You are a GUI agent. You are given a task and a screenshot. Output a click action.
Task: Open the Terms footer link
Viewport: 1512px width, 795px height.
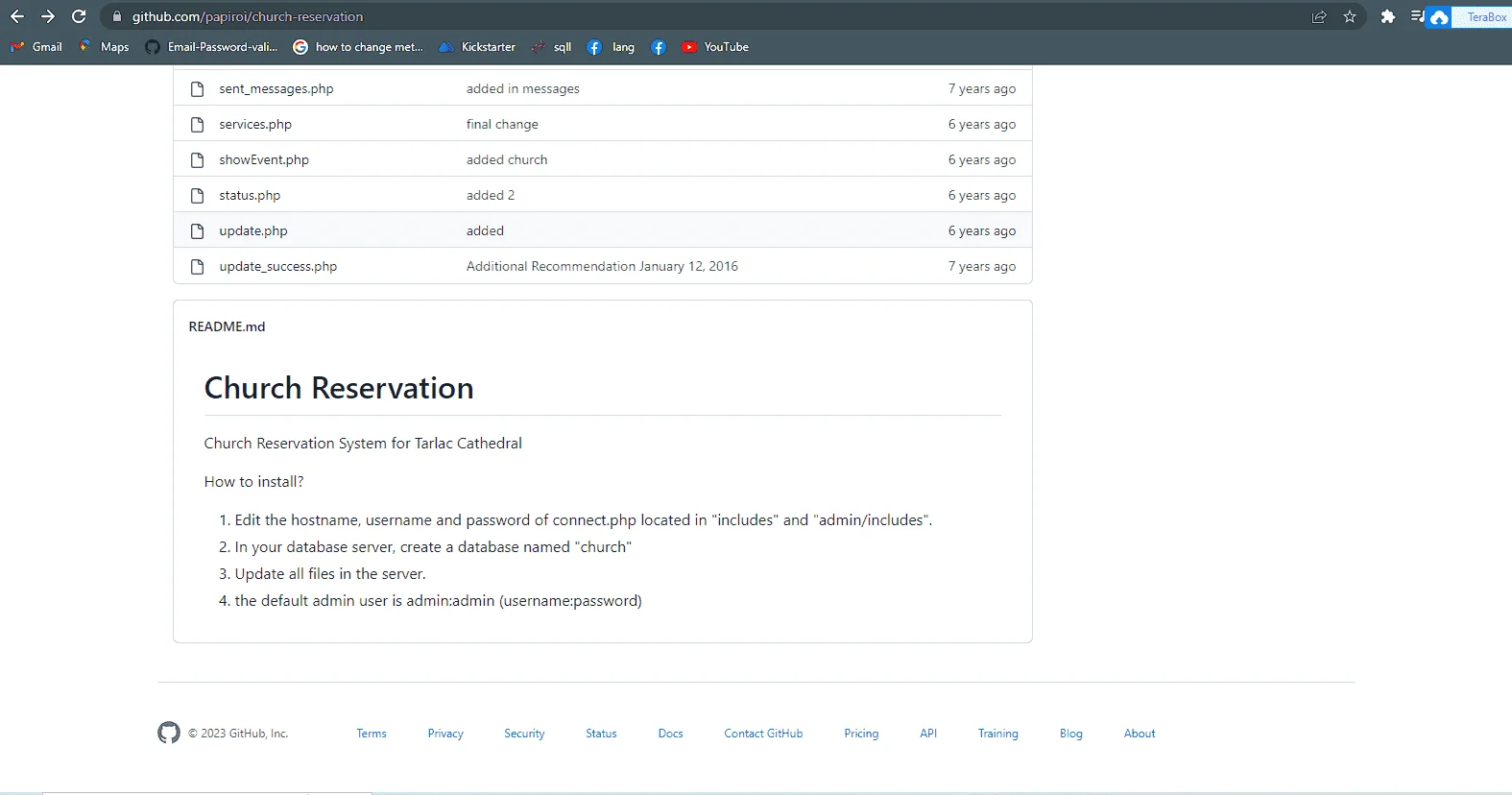pyautogui.click(x=372, y=733)
